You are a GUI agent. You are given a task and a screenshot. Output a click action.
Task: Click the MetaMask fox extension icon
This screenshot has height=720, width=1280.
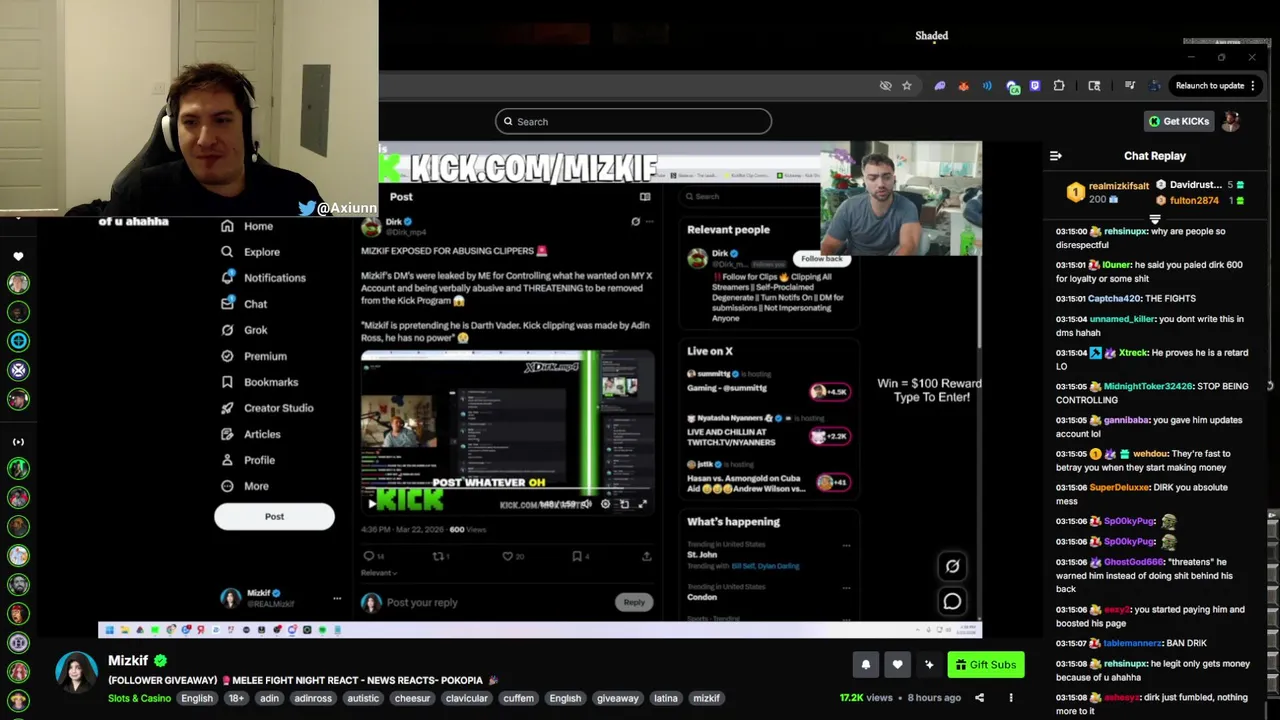pyautogui.click(x=963, y=86)
